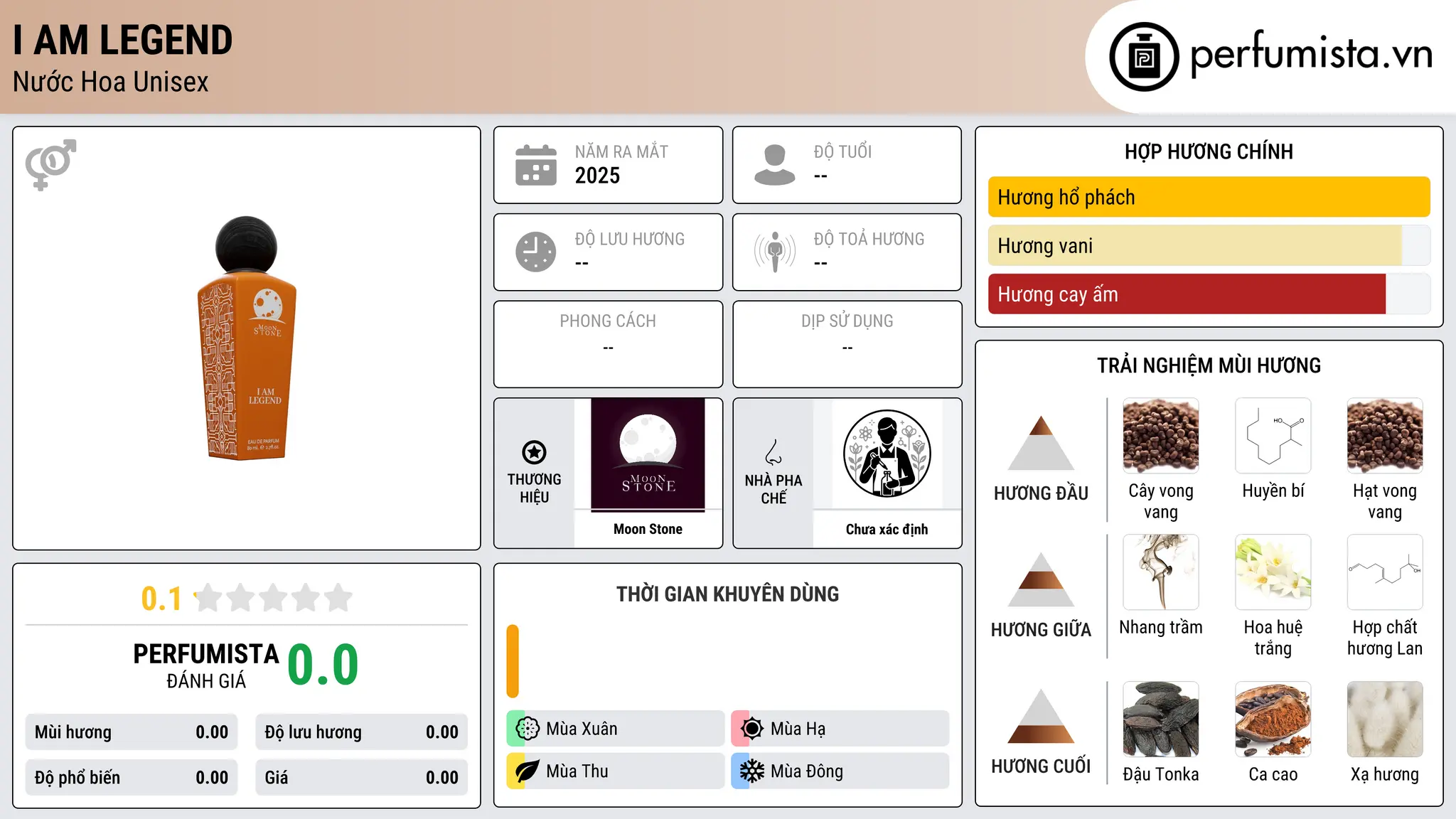Click the 0.1 user rating number
Screen dimensions: 1456x819
(161, 599)
